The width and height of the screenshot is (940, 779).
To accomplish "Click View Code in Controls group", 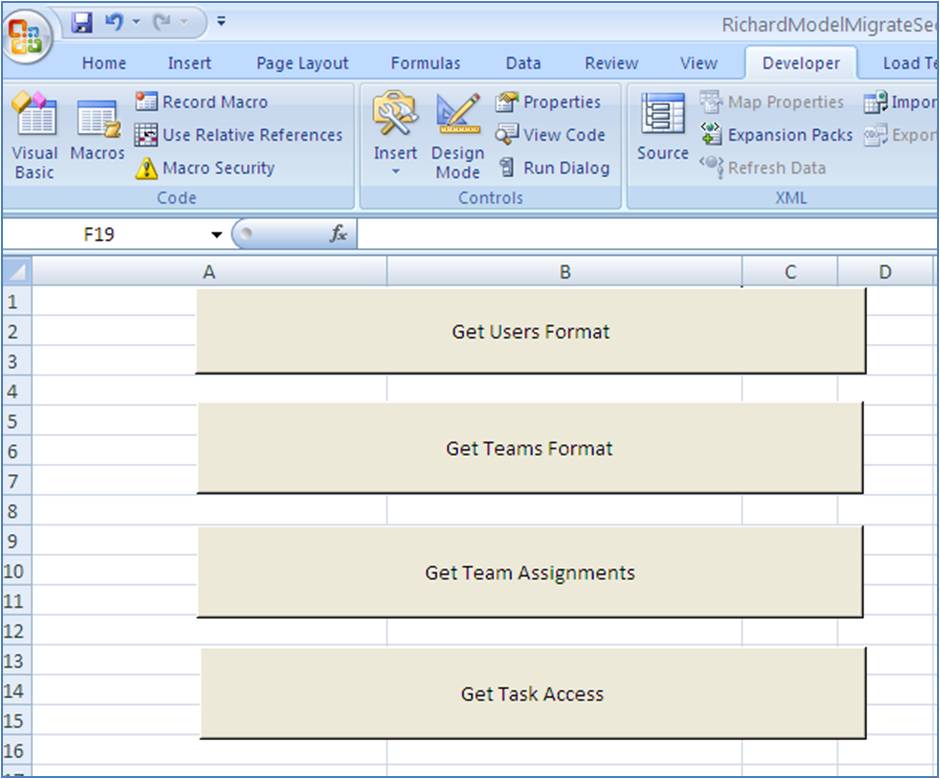I will click(550, 135).
